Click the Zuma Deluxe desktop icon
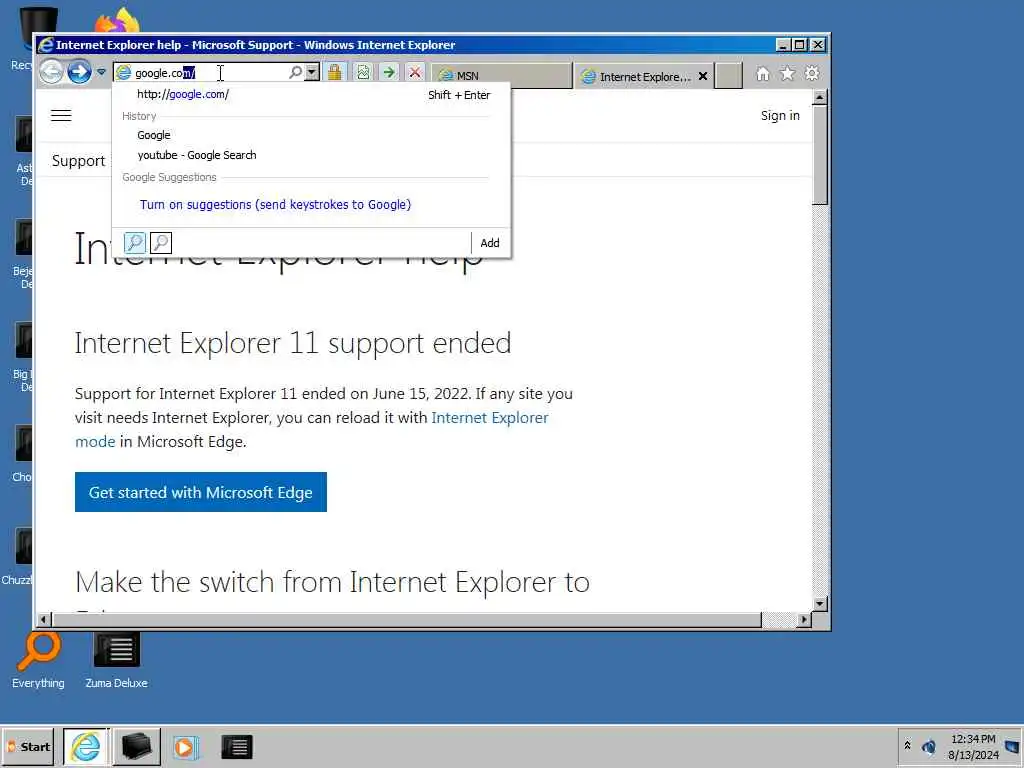The image size is (1024, 768). (116, 660)
